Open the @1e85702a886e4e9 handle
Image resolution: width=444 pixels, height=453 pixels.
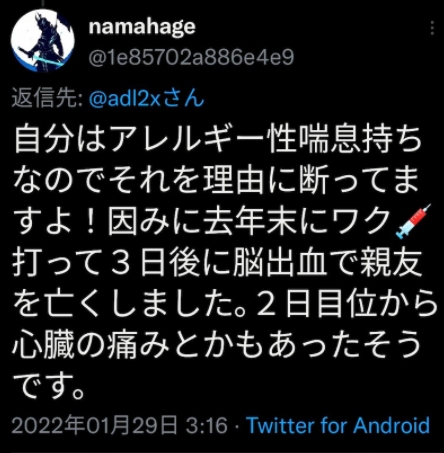pyautogui.click(x=191, y=57)
